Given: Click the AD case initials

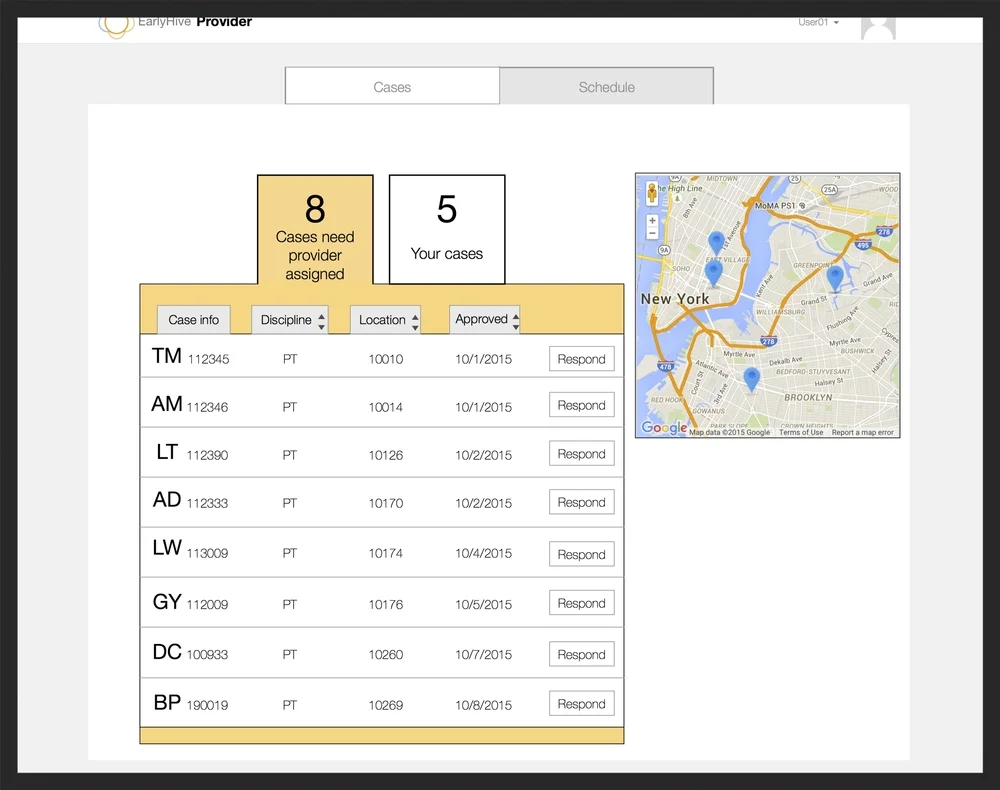Looking at the screenshot, I should 167,499.
